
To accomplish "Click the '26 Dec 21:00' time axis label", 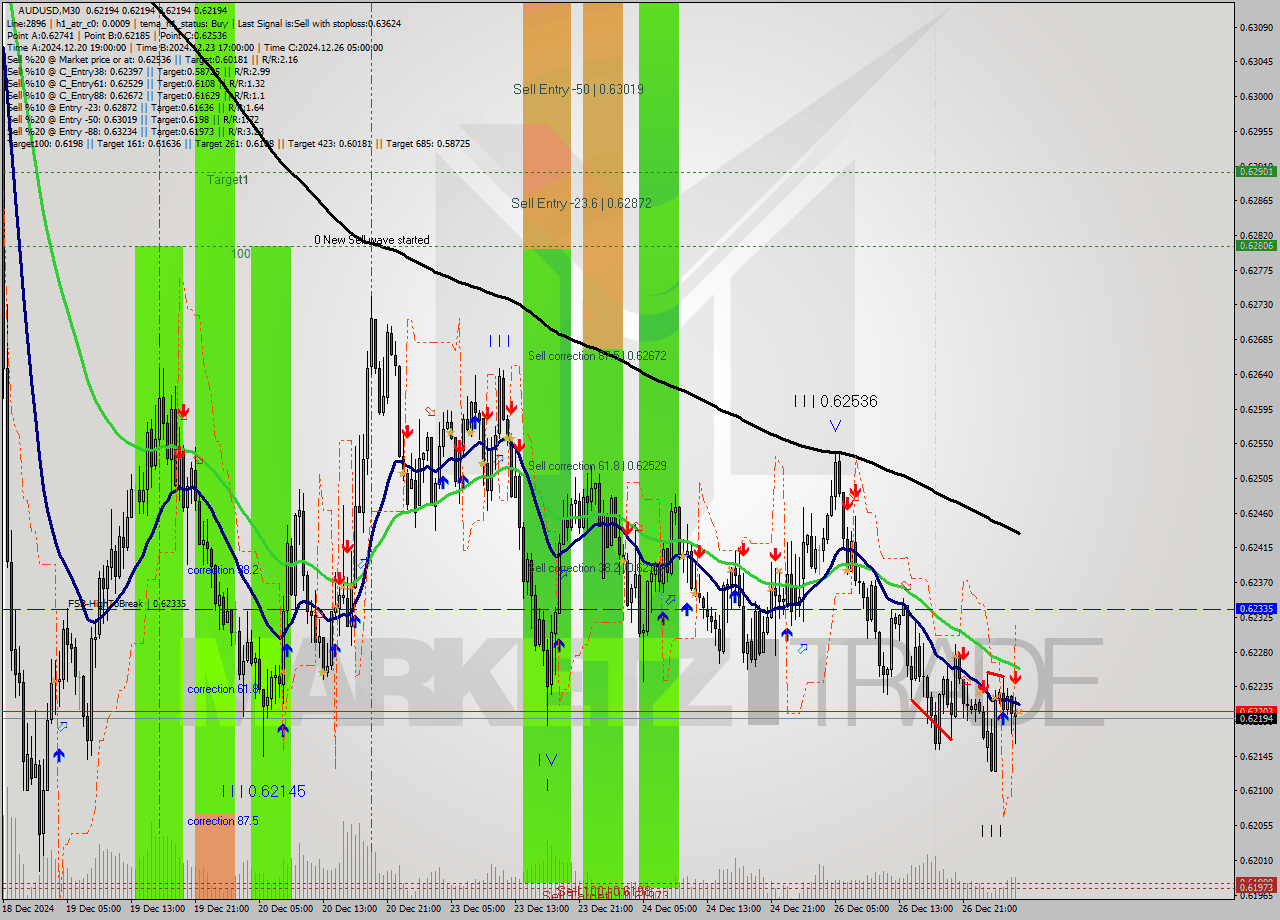I will click(x=990, y=908).
